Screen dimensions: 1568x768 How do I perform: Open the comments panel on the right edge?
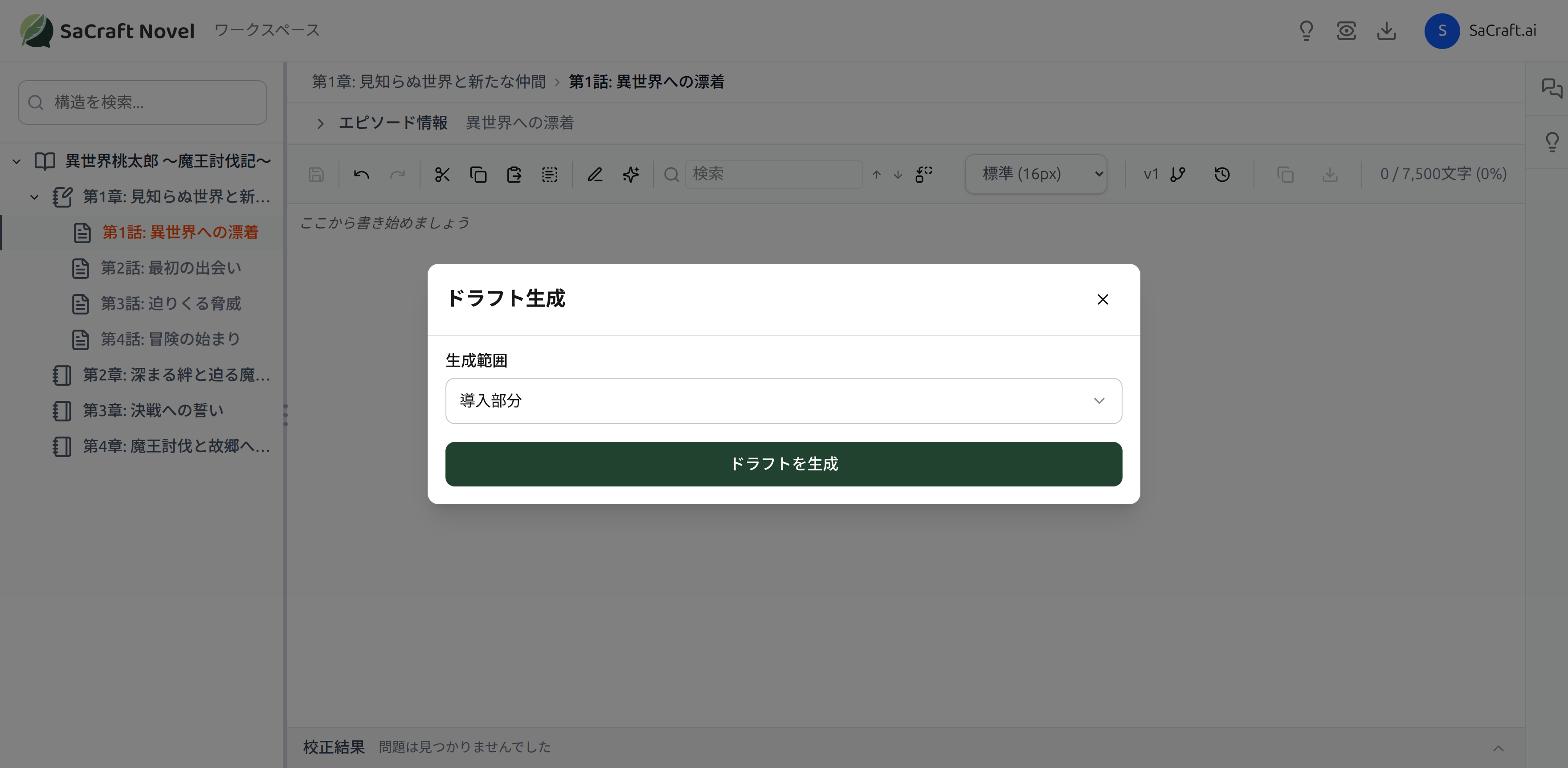click(1552, 89)
